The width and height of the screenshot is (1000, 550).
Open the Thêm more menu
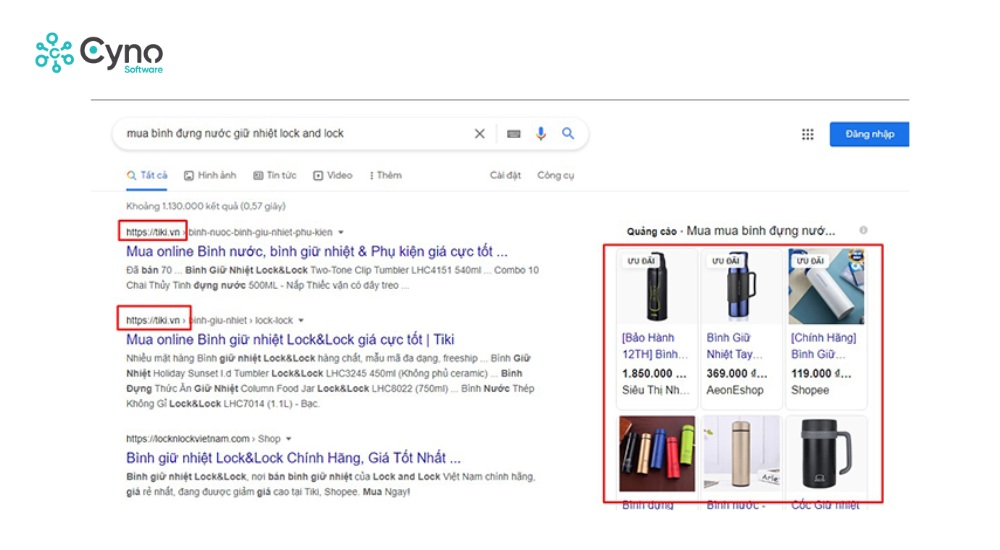tap(385, 175)
